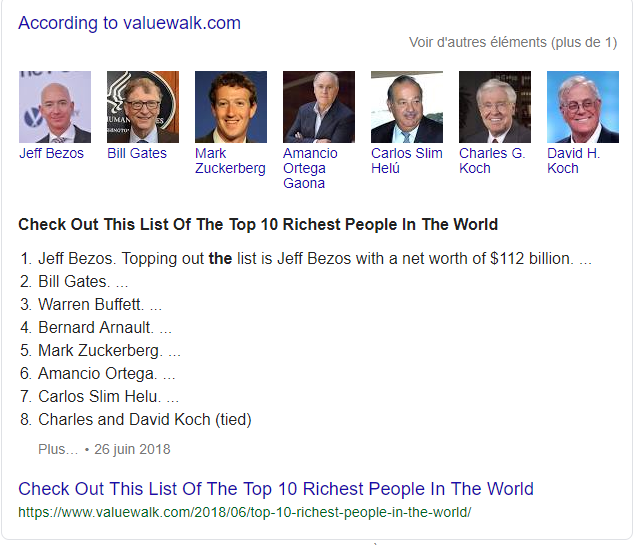Select Mark Zuckerberg's portrait image
Image resolution: width=640 pixels, height=545 pixels.
tap(231, 107)
